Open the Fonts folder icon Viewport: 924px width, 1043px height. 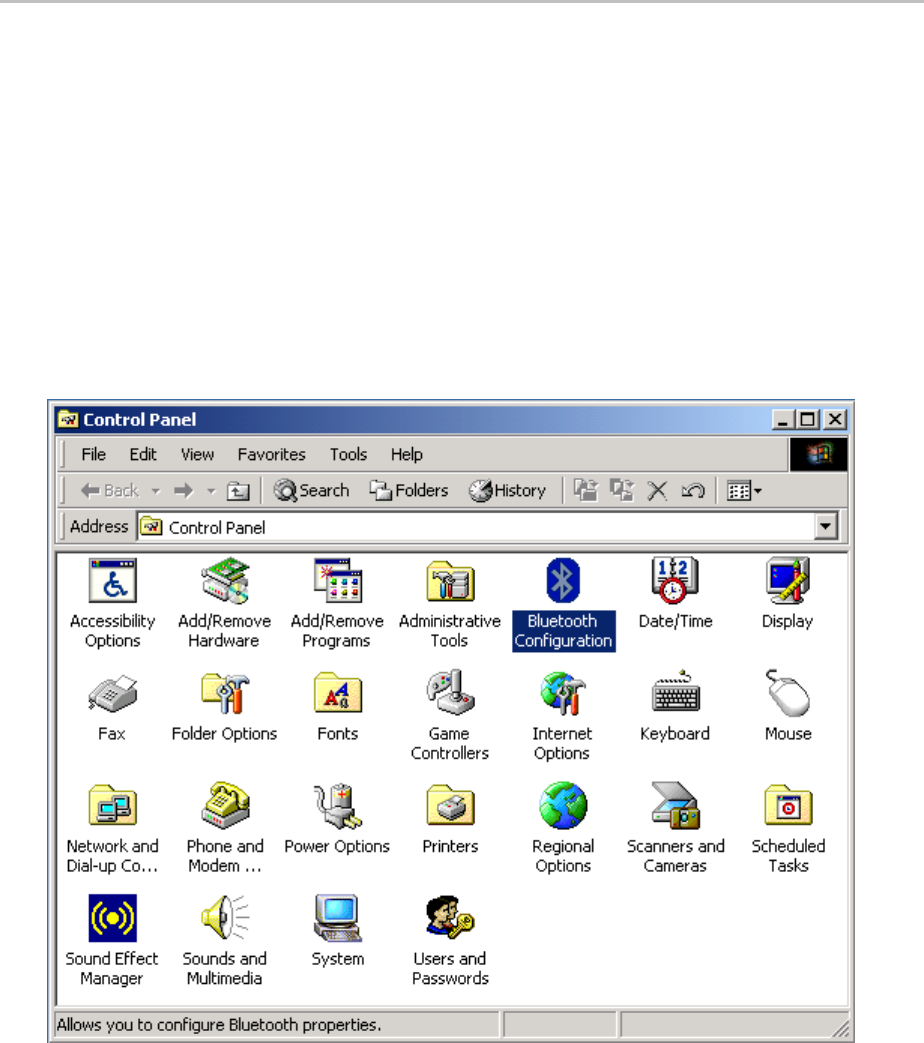tap(337, 694)
